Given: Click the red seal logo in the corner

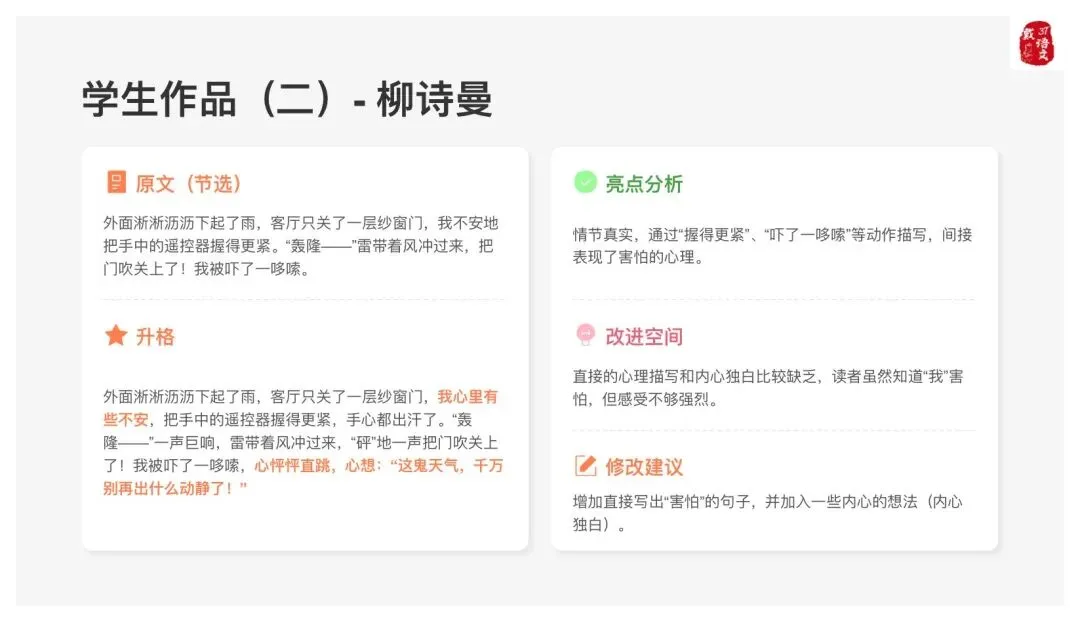Looking at the screenshot, I should (x=1036, y=44).
